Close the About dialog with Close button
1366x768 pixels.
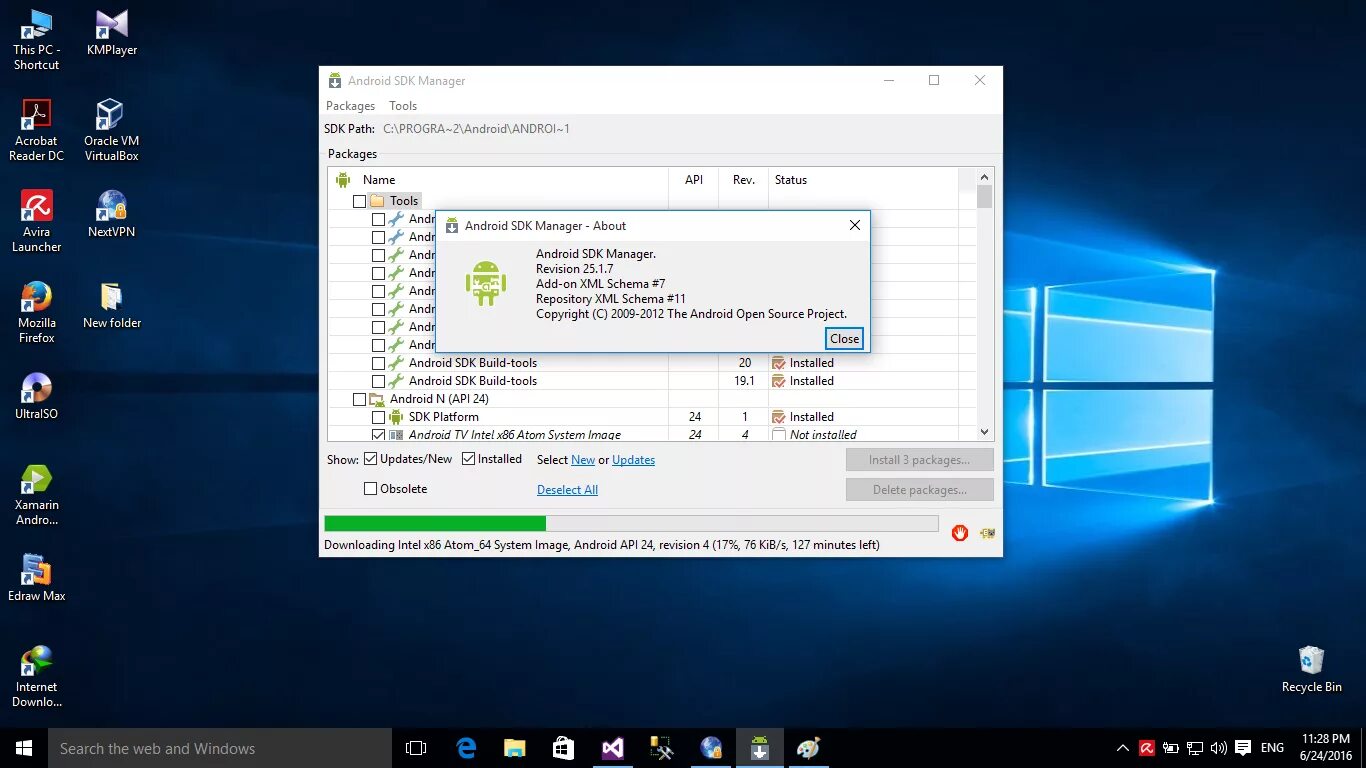pos(845,338)
